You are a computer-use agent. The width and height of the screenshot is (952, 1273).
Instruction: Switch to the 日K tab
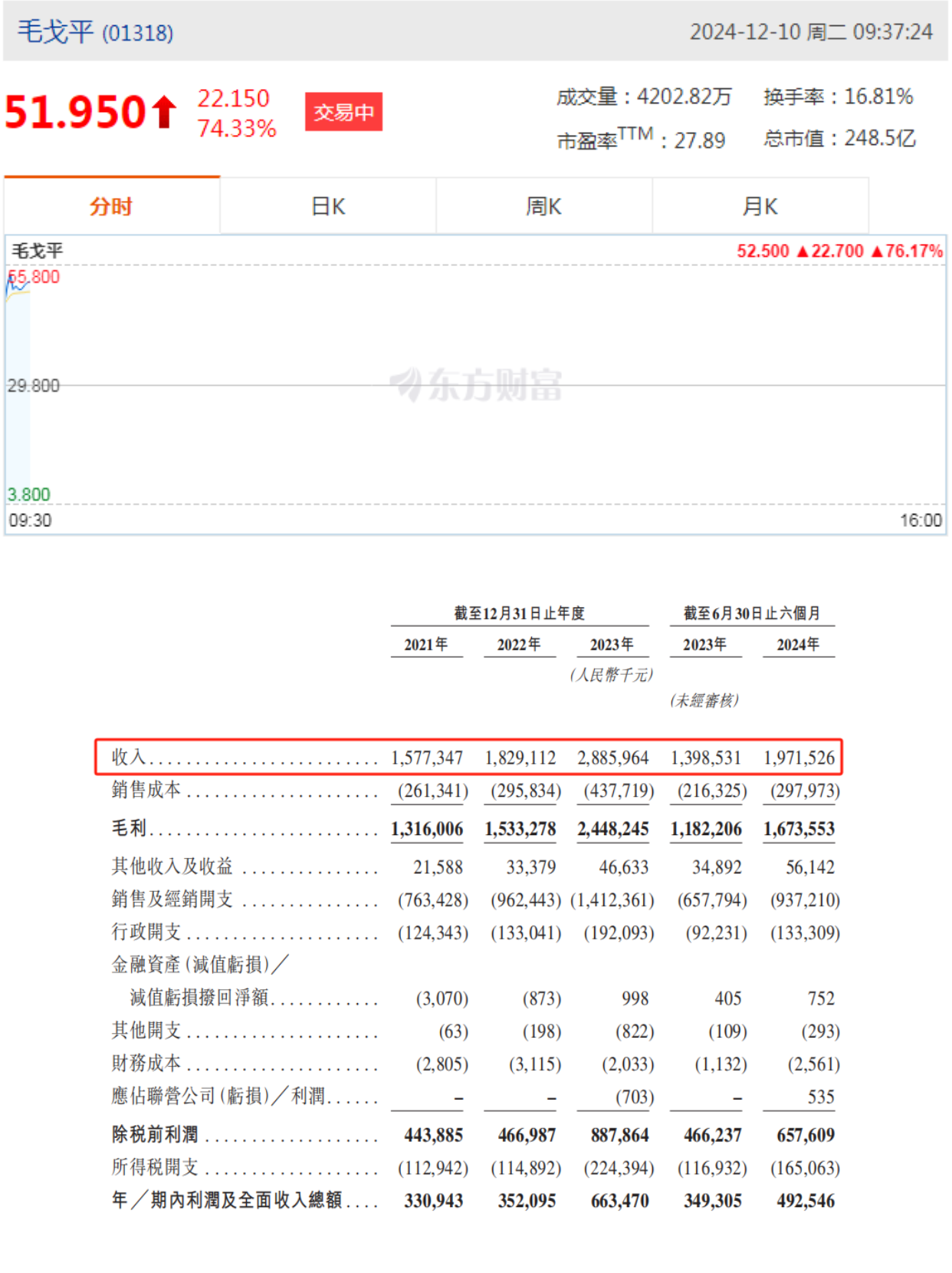[328, 206]
